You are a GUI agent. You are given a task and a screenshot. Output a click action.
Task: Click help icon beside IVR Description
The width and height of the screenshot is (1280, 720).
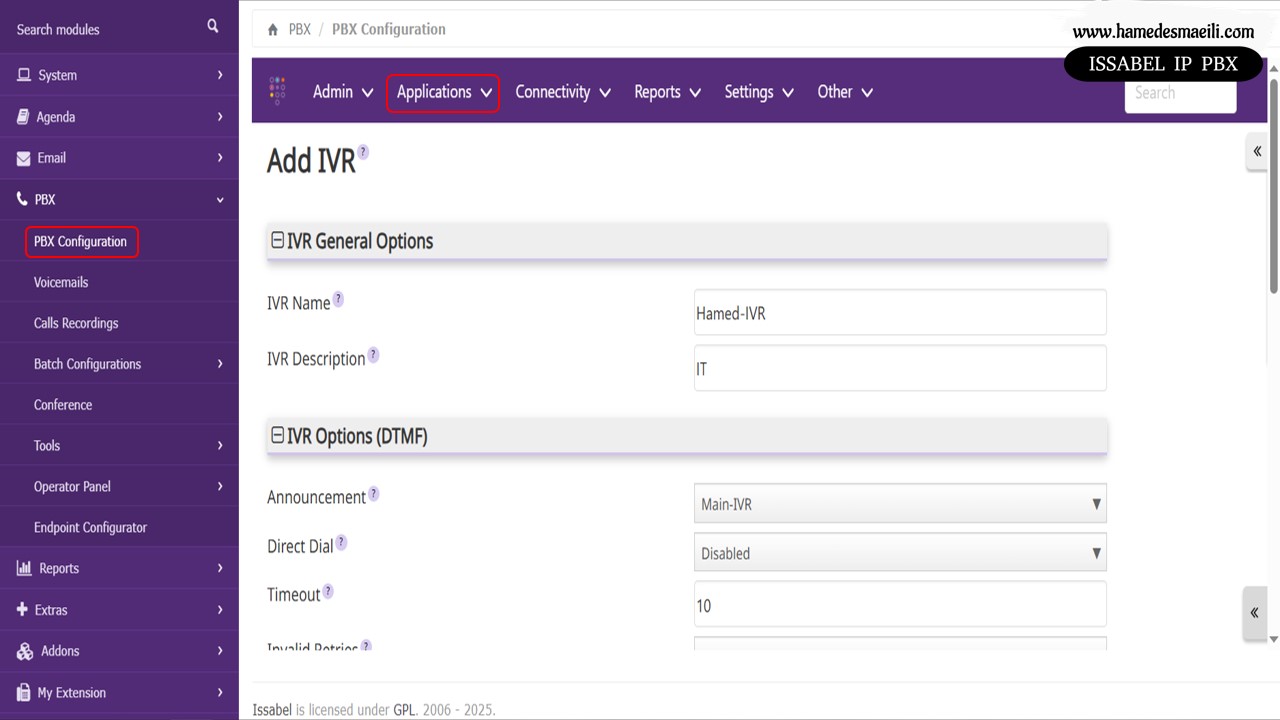pyautogui.click(x=373, y=355)
